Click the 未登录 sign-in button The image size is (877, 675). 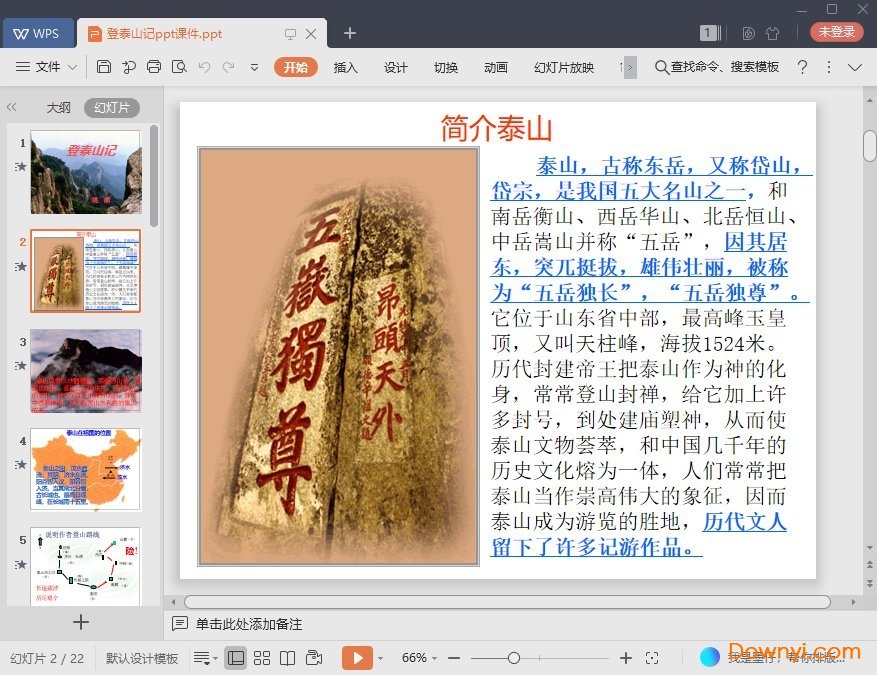pyautogui.click(x=837, y=32)
